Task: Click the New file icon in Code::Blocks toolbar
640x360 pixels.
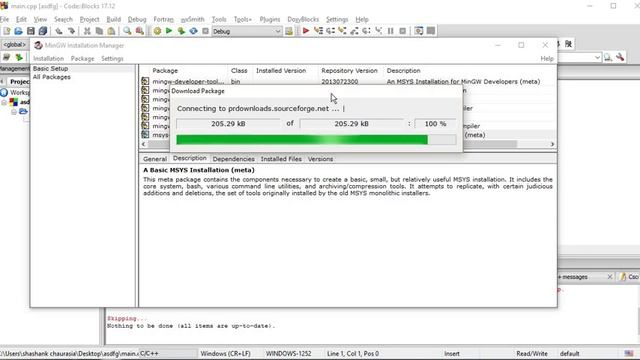Action: [x=7, y=31]
